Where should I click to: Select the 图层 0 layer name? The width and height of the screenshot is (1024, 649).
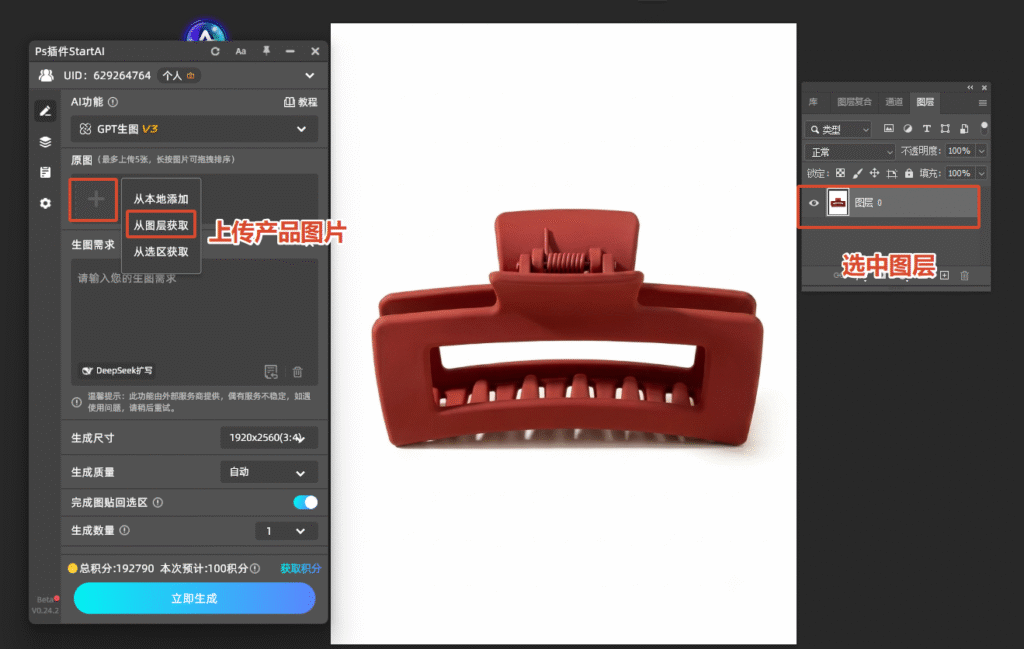coord(869,203)
